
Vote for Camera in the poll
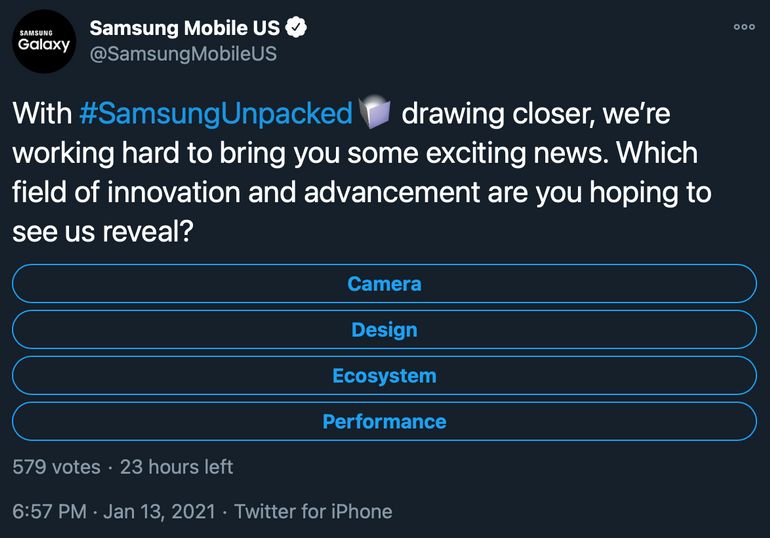coord(384,284)
